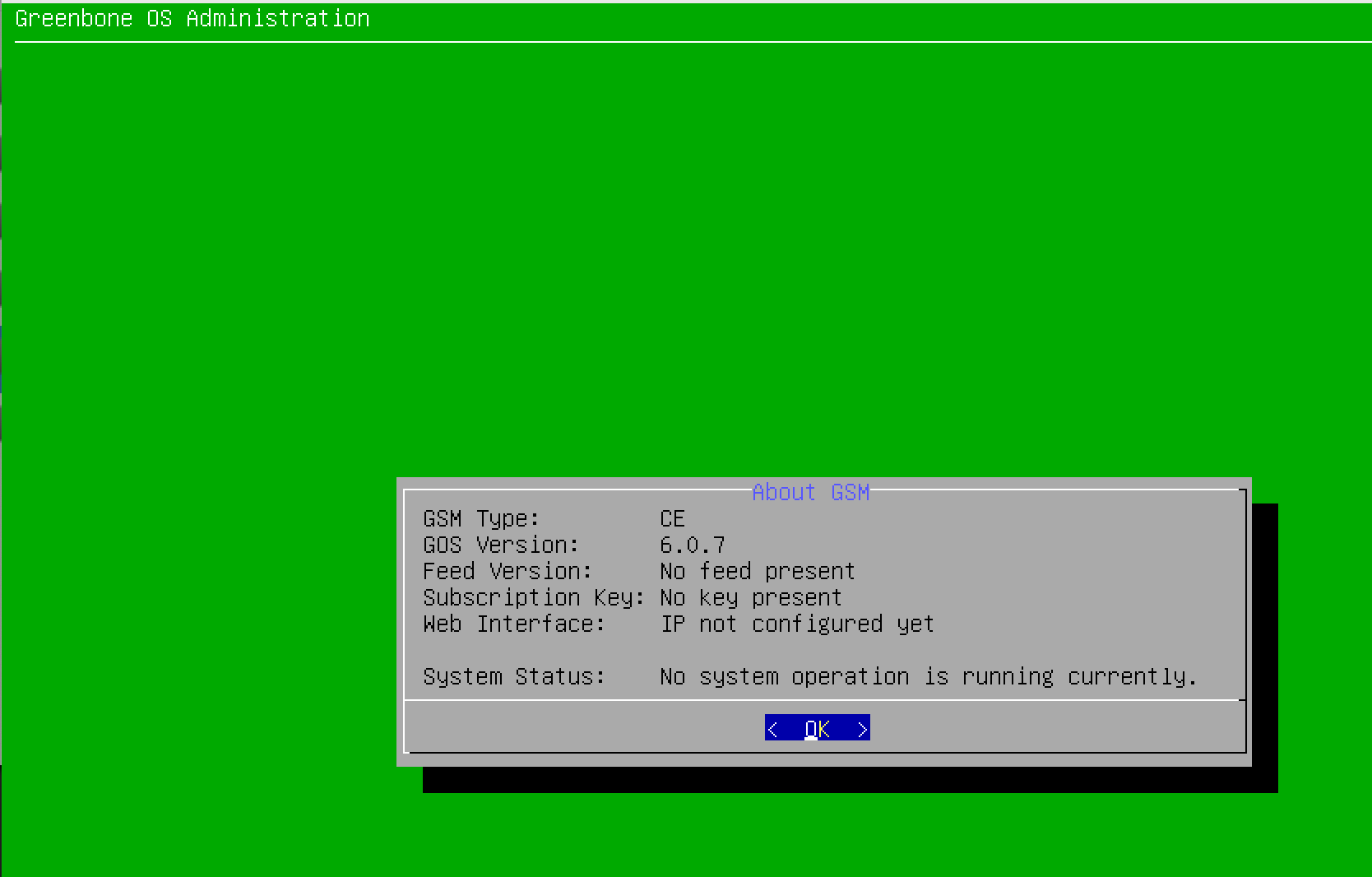1372x877 pixels.
Task: Click the 'No feed present' value
Action: 758,572
